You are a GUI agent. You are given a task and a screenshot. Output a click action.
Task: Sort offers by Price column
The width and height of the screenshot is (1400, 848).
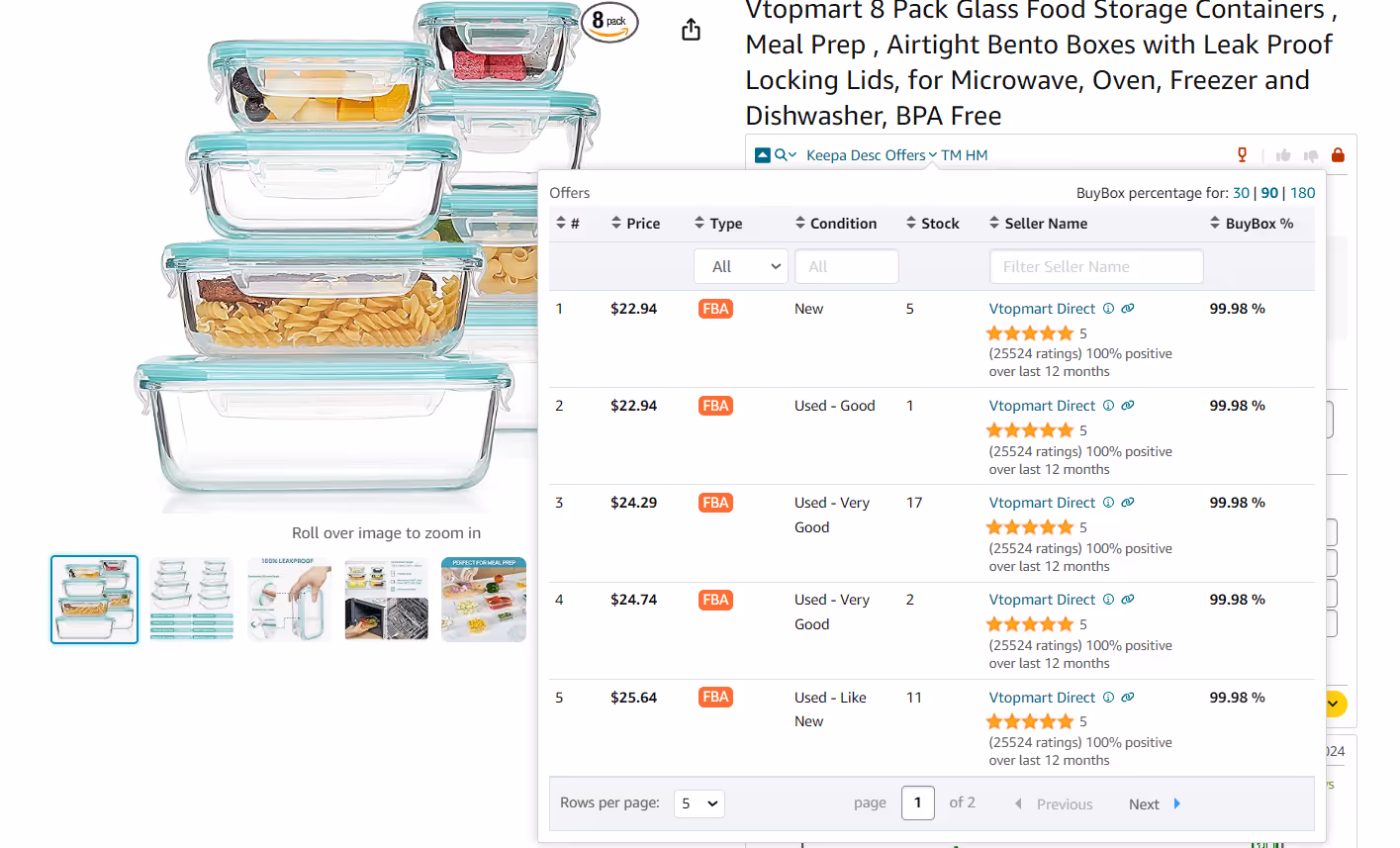click(635, 224)
